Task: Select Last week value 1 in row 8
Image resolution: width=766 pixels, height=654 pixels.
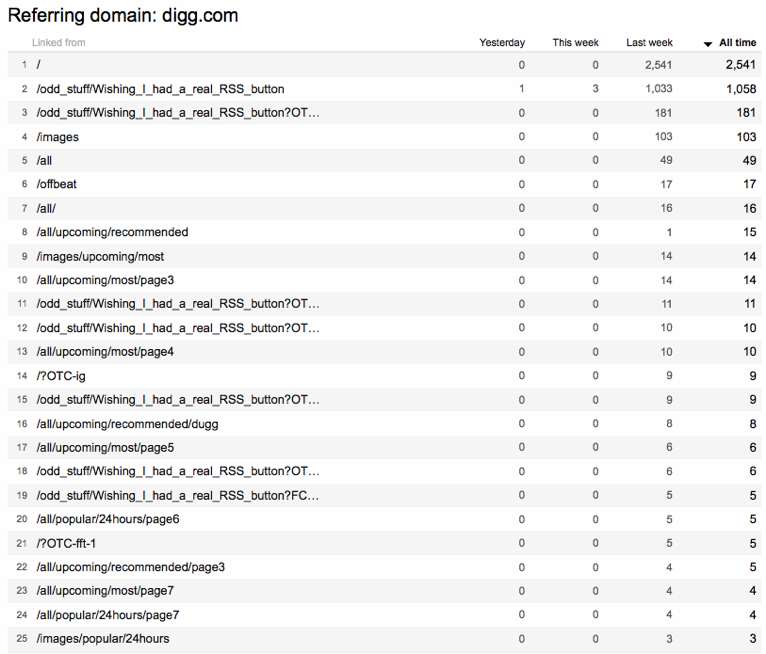Action: tap(669, 232)
